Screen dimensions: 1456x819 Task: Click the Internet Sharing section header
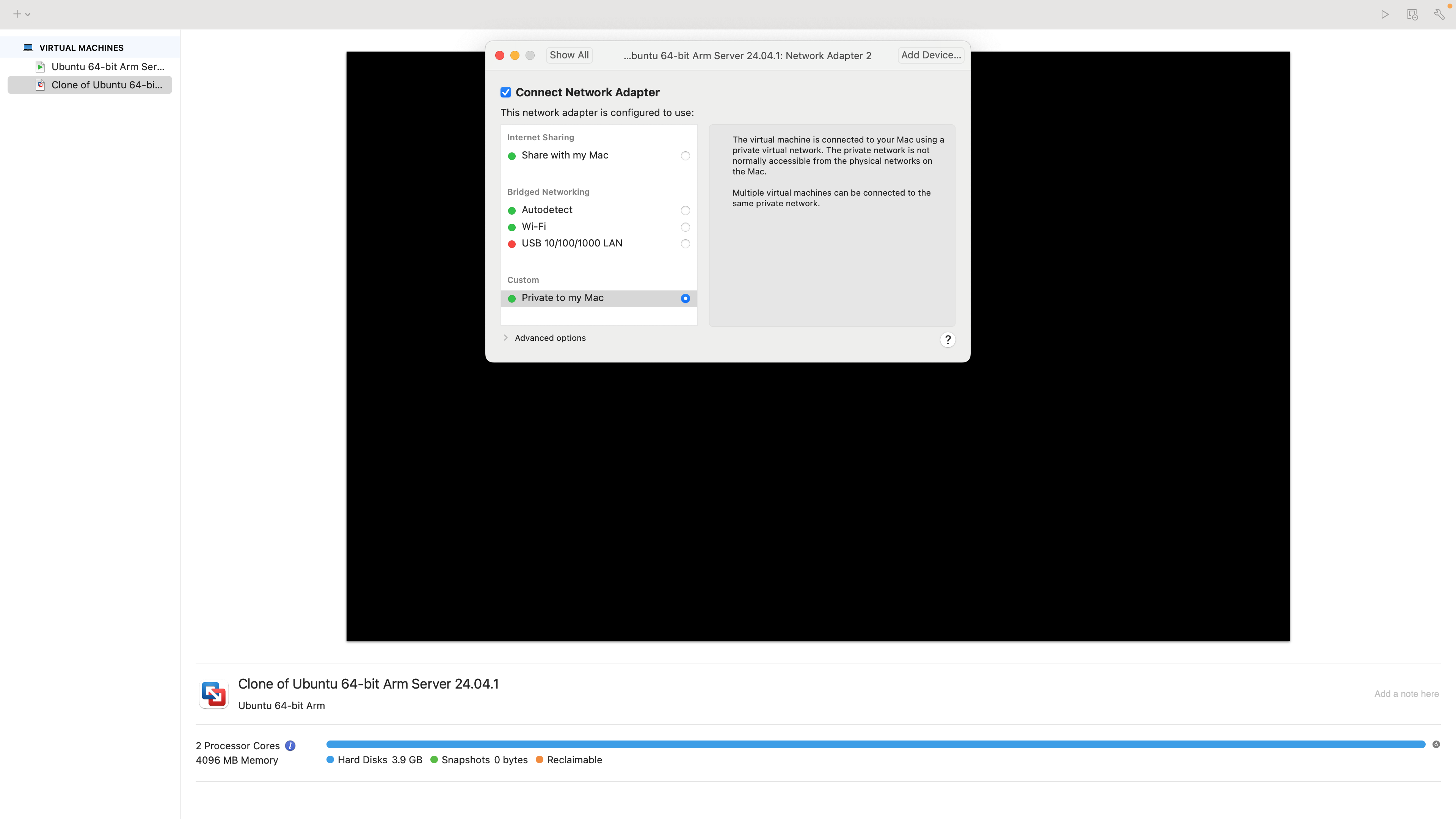point(540,137)
